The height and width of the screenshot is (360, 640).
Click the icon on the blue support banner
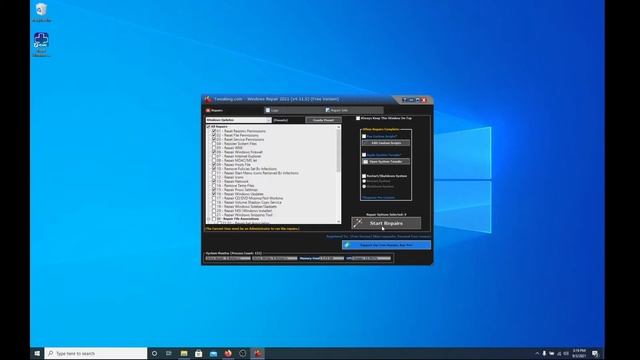[x=347, y=245]
